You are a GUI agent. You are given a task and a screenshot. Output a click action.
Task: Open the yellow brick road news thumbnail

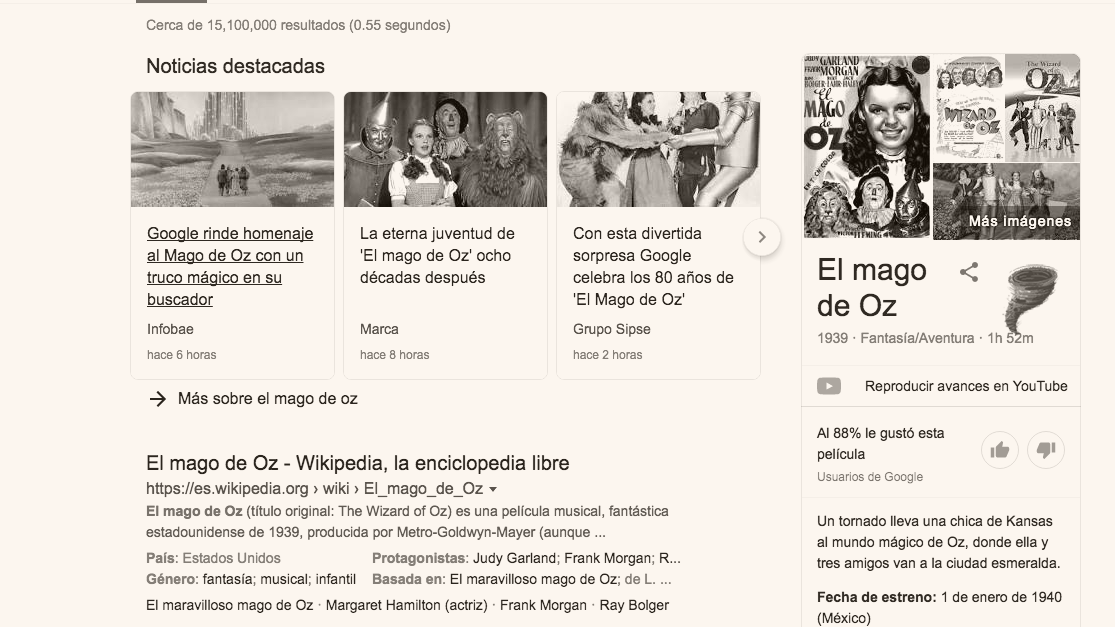click(x=233, y=149)
